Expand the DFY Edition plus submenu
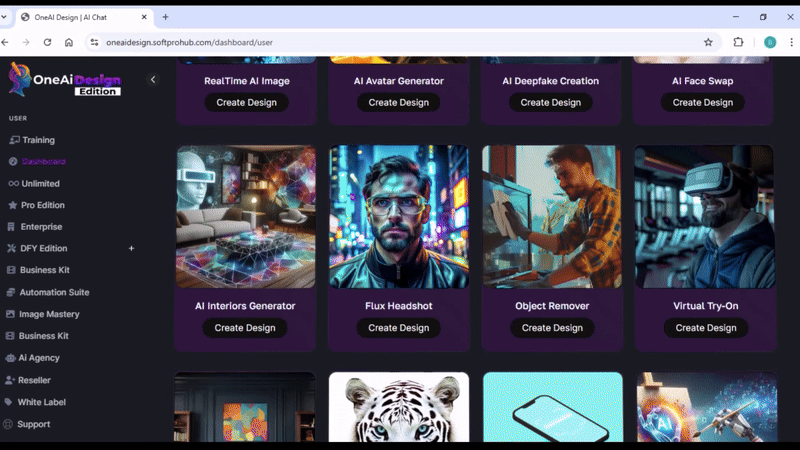This screenshot has width=800, height=450. [131, 248]
